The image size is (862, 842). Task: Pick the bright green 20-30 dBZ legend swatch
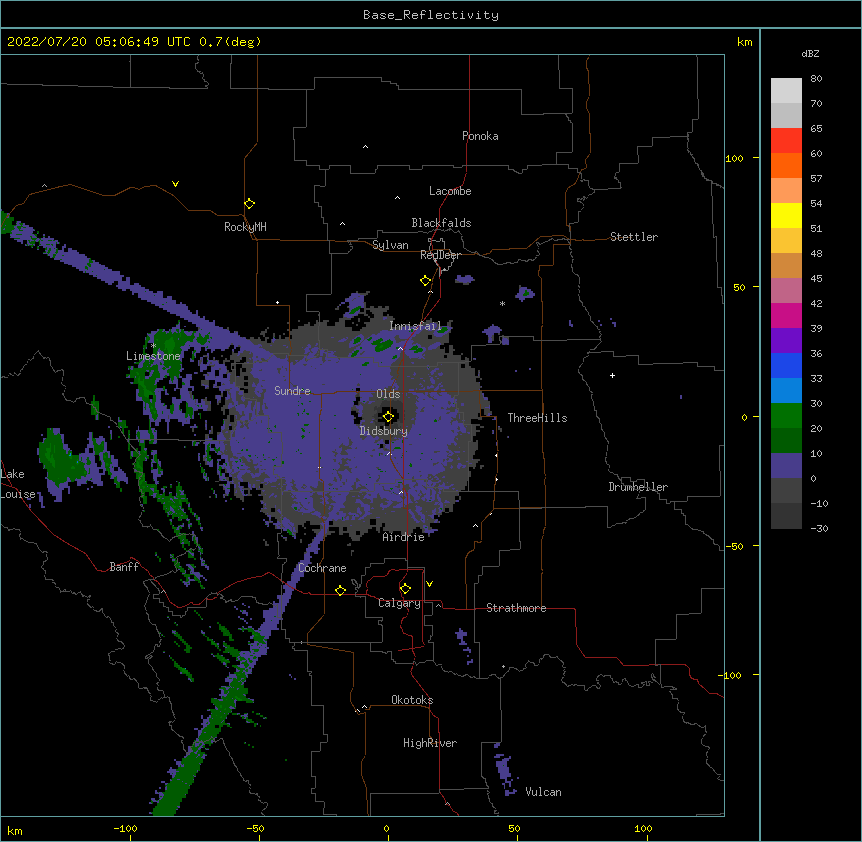[x=786, y=416]
